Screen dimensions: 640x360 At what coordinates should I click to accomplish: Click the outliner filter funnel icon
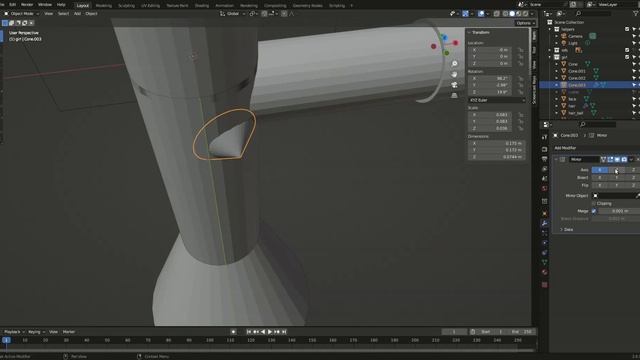[x=636, y=13]
